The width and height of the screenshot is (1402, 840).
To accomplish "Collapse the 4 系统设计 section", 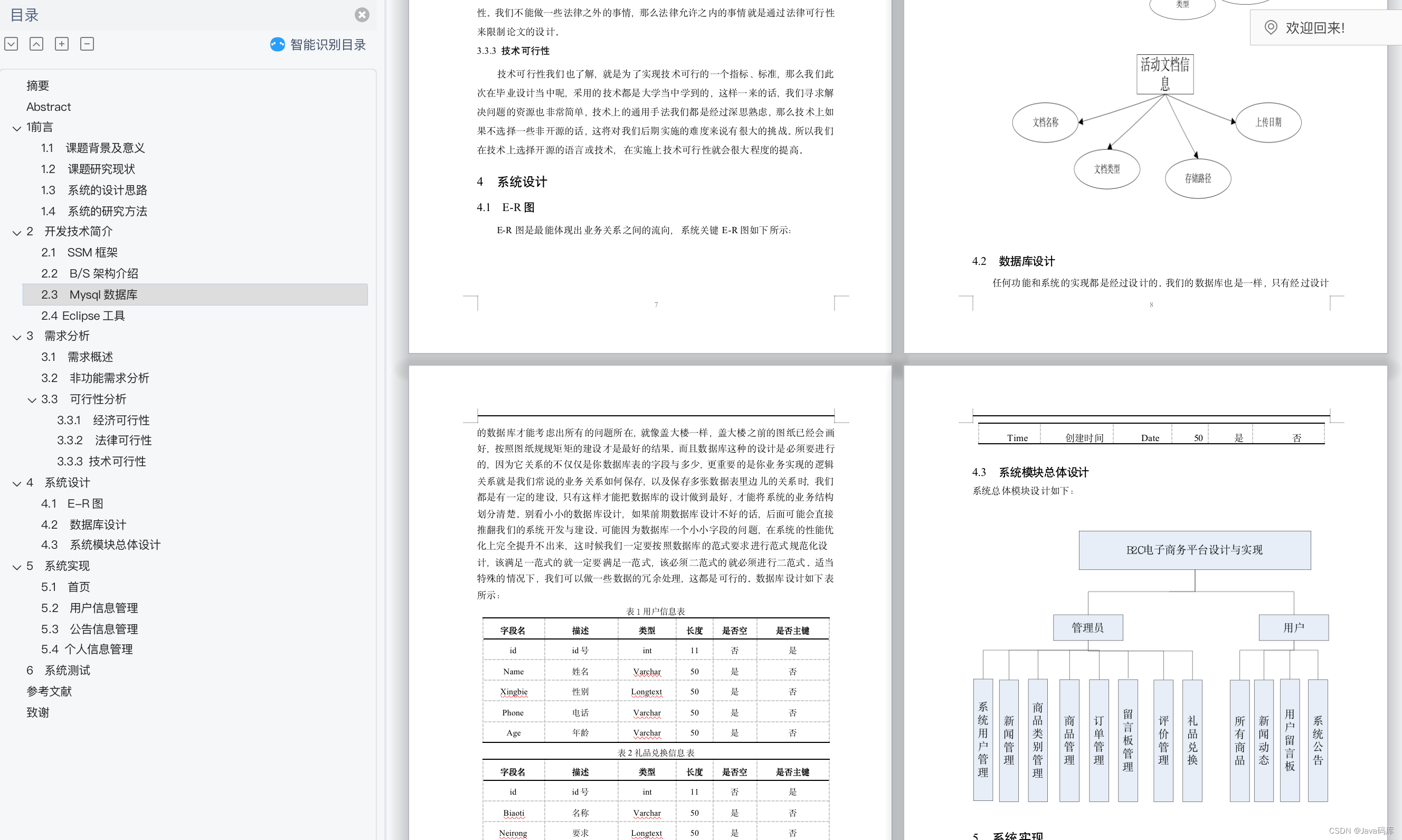I will click(x=17, y=484).
